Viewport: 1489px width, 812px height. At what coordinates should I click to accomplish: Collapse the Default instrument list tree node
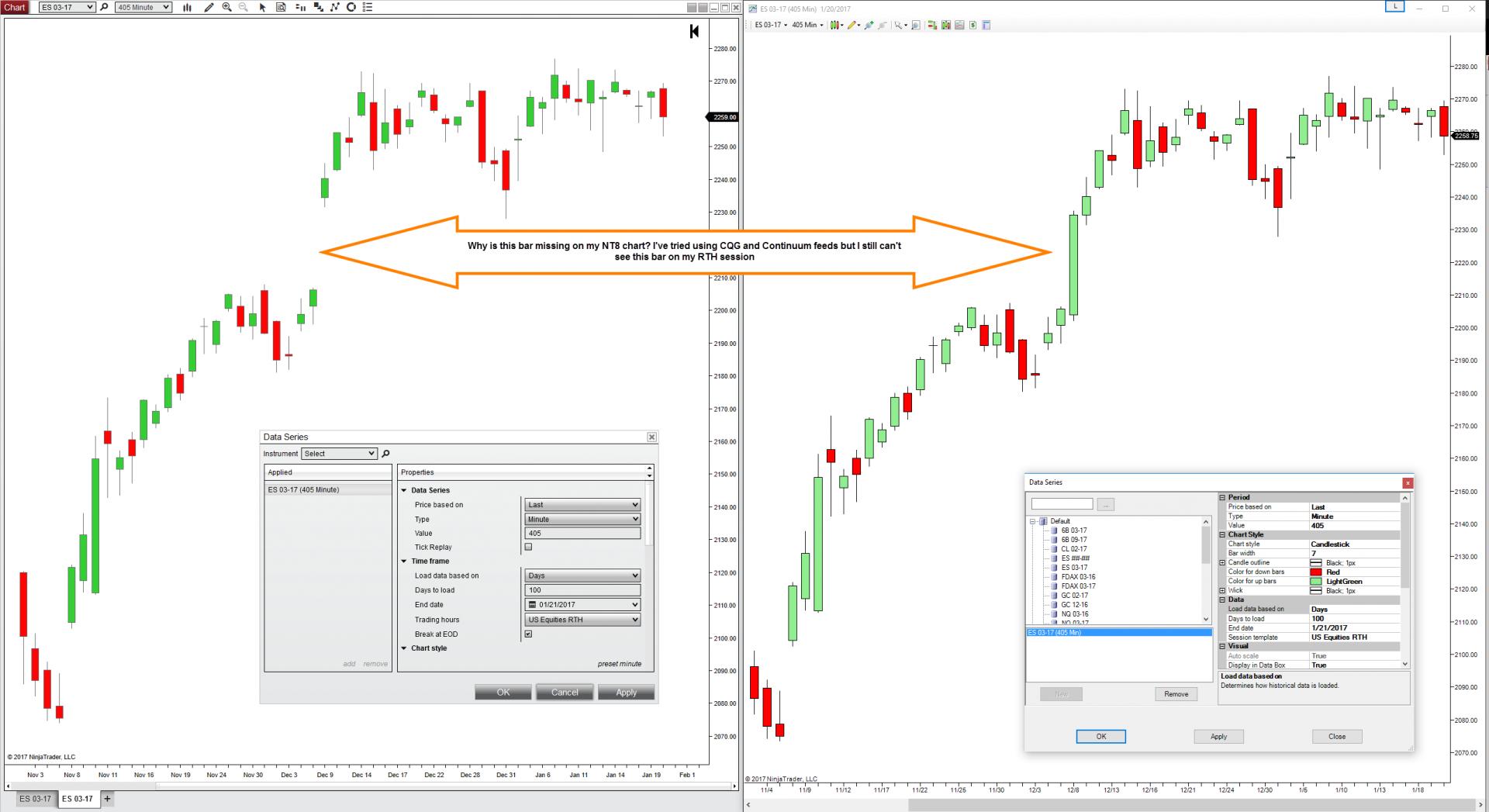pyautogui.click(x=1033, y=521)
